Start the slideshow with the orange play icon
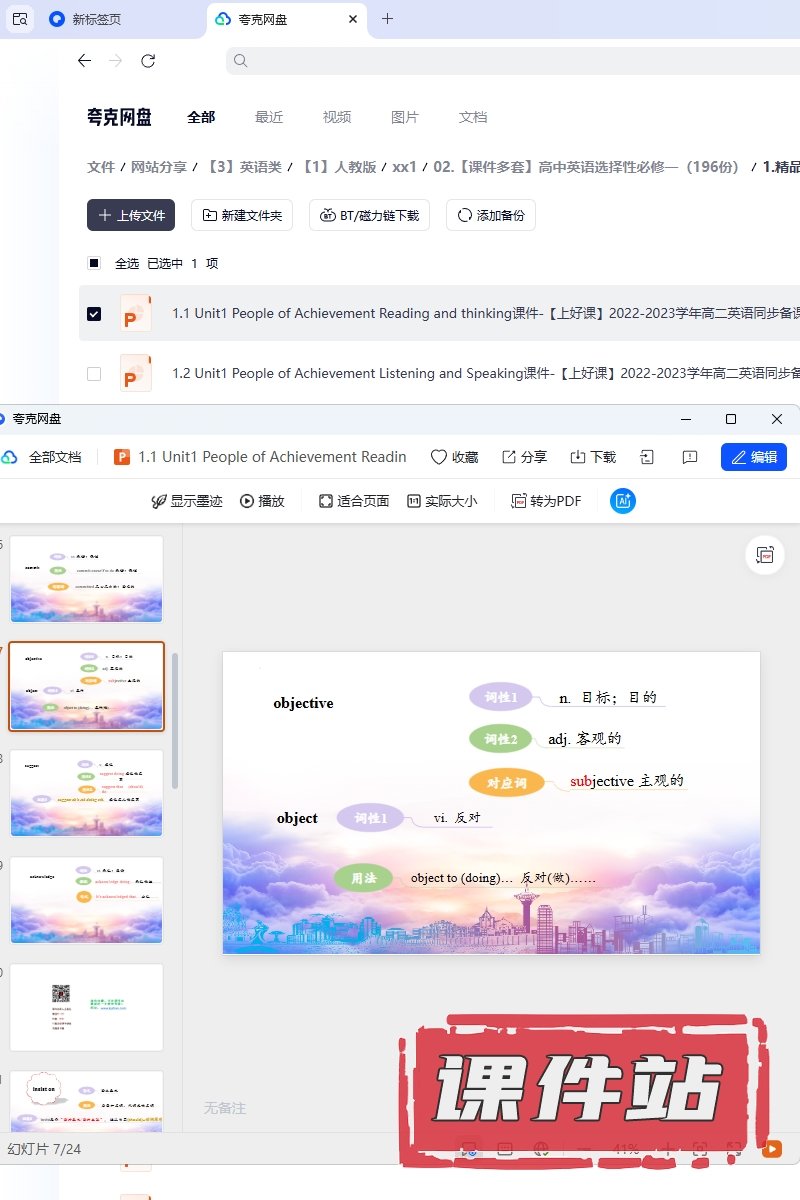This screenshot has height=1200, width=800. [772, 1149]
